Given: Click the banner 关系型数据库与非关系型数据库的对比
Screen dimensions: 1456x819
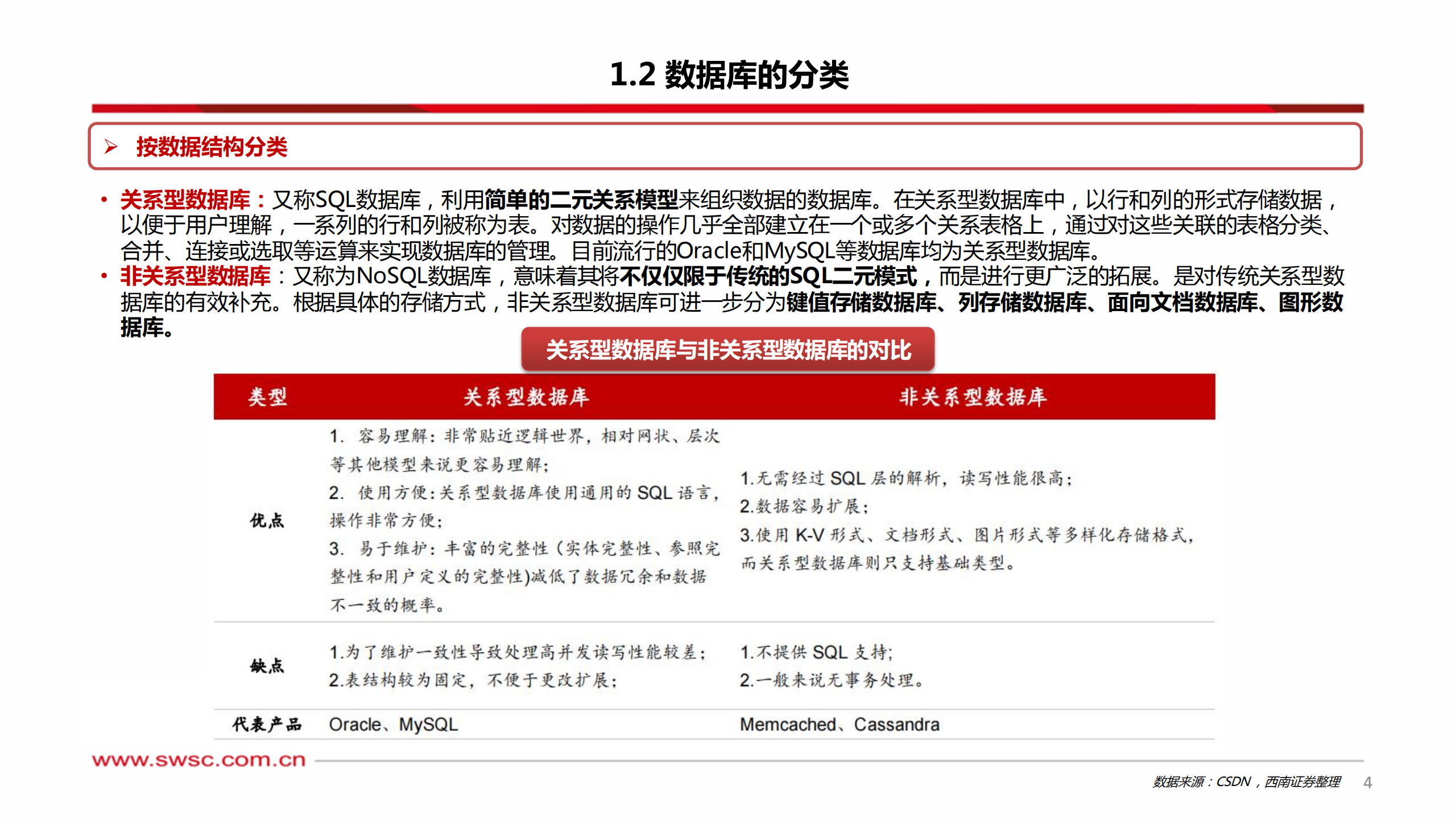Looking at the screenshot, I should (728, 349).
